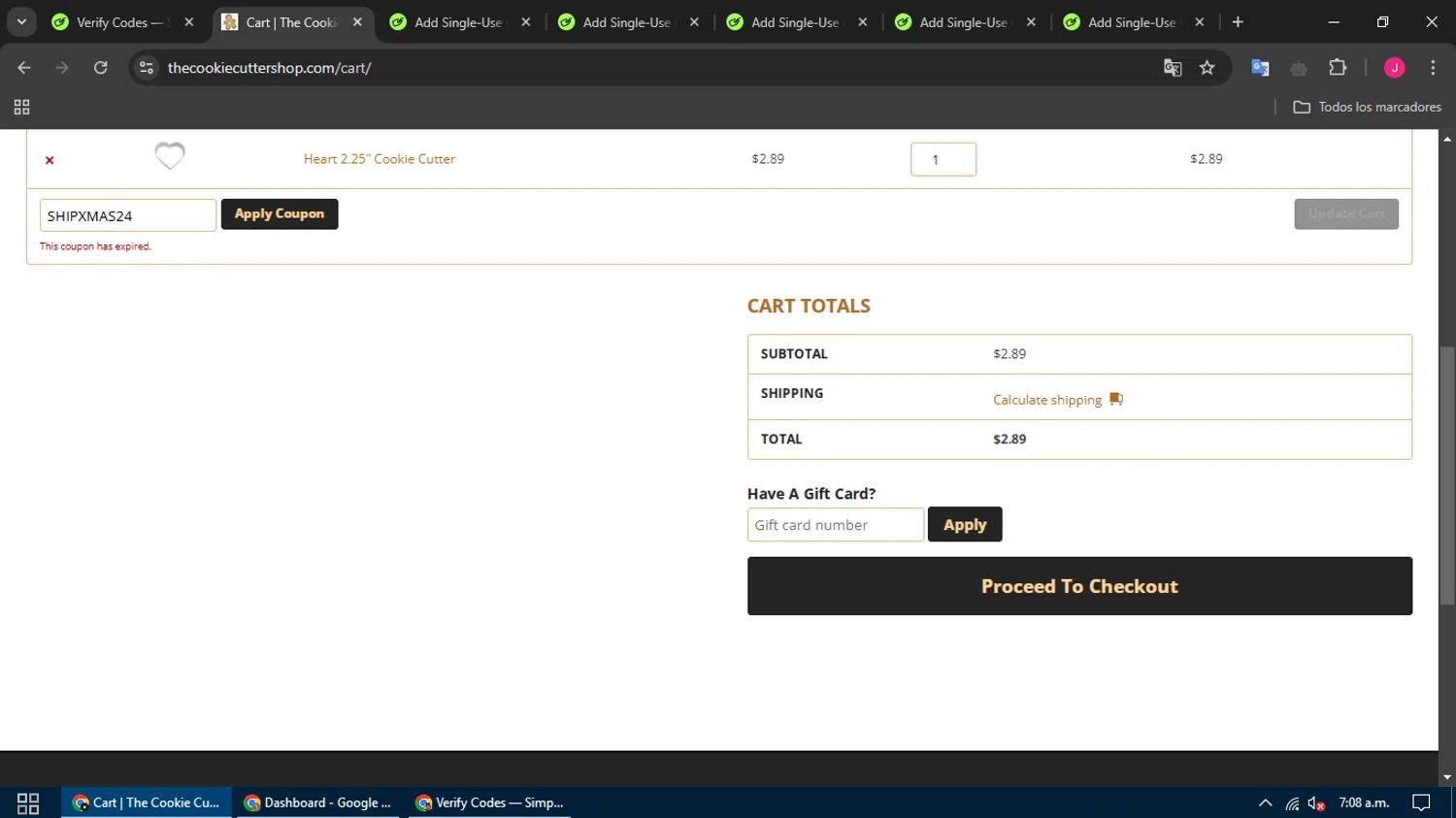1456x818 pixels.
Task: Open the Chrome profile avatar J
Action: (1395, 68)
